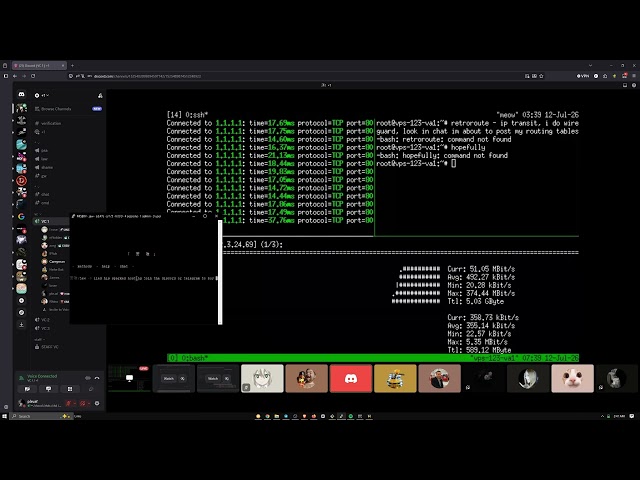Bookmark this page star icon

tap(542, 76)
